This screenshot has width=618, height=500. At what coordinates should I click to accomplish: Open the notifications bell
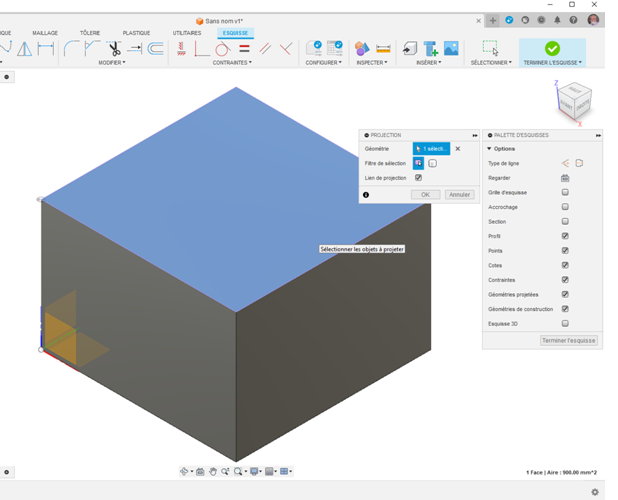coord(557,20)
